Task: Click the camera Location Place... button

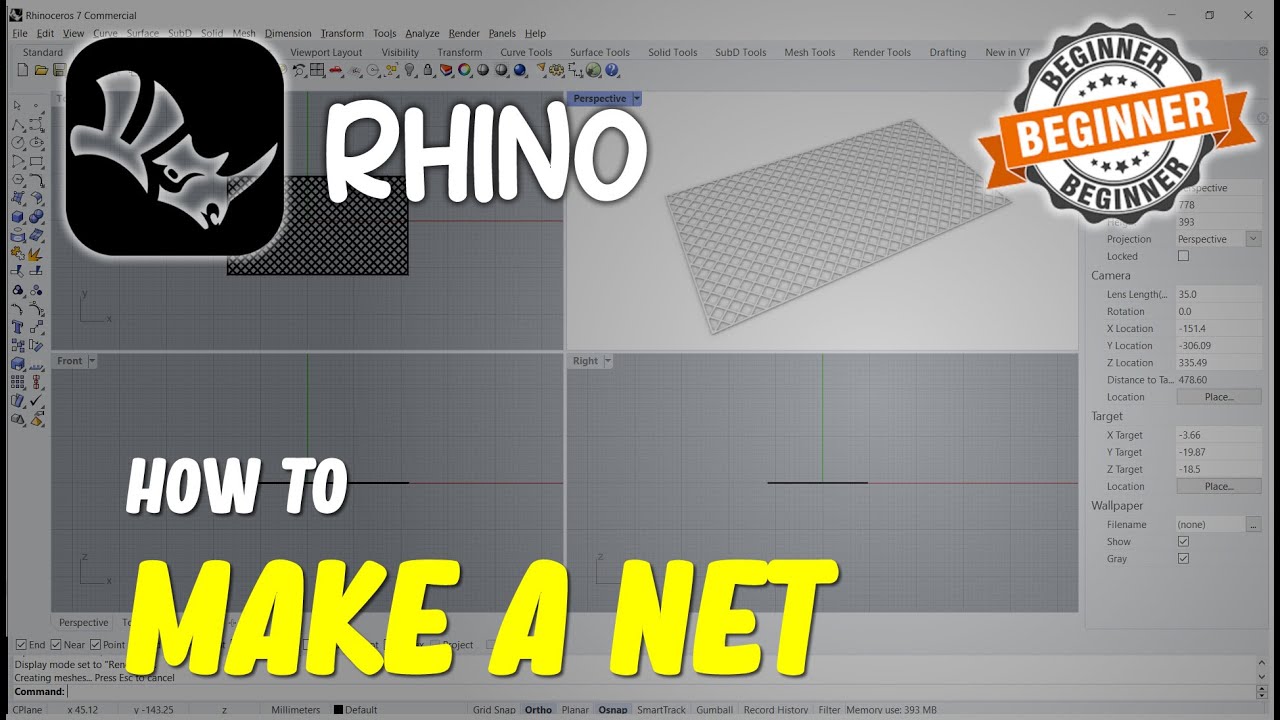Action: tap(1219, 397)
